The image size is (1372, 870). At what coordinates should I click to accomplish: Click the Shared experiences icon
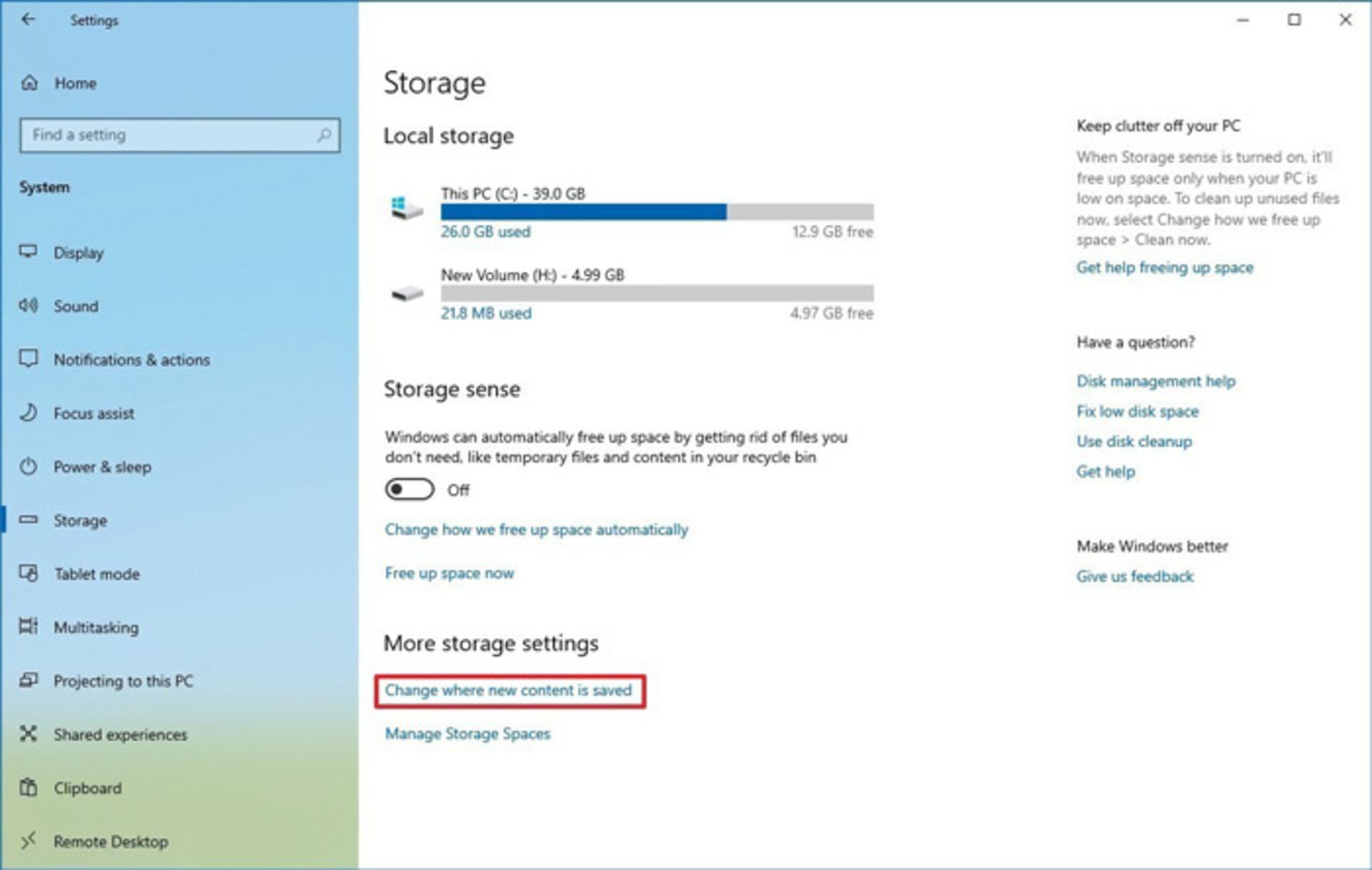coord(29,734)
